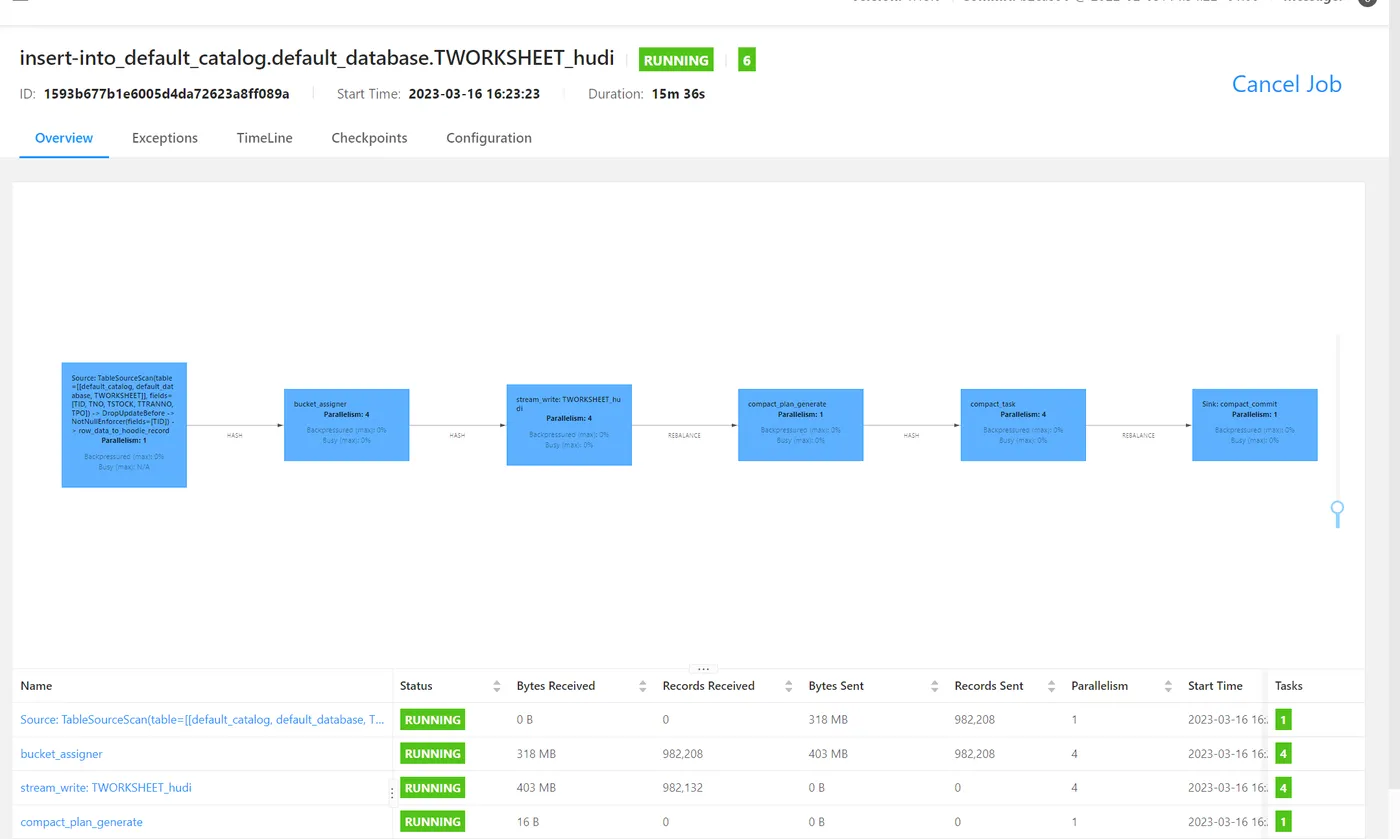Click the graph zoom slider handle
1400x839 pixels.
[x=1337, y=509]
